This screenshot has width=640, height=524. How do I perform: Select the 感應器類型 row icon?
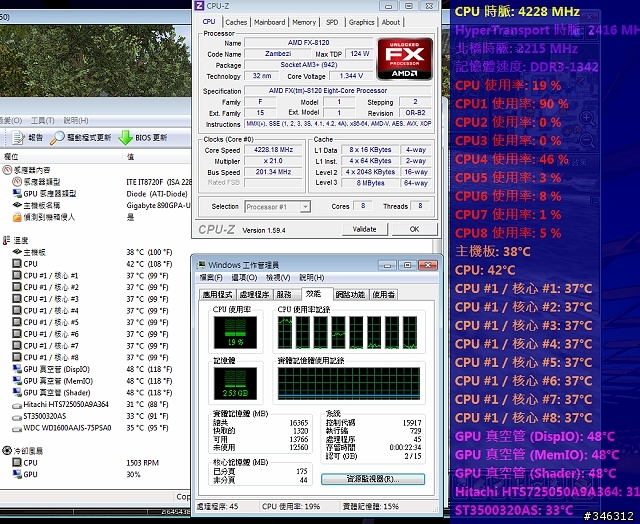coord(17,182)
